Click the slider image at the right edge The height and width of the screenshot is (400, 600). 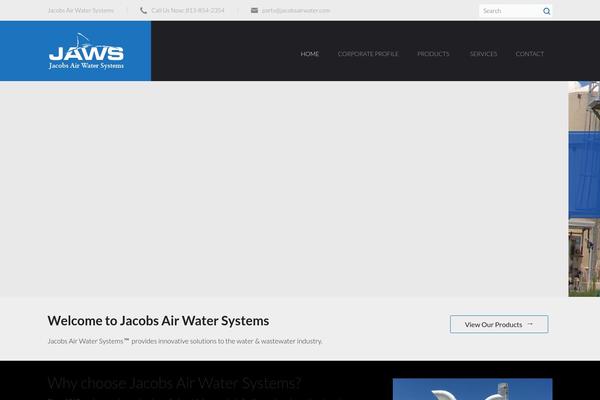pyautogui.click(x=584, y=189)
